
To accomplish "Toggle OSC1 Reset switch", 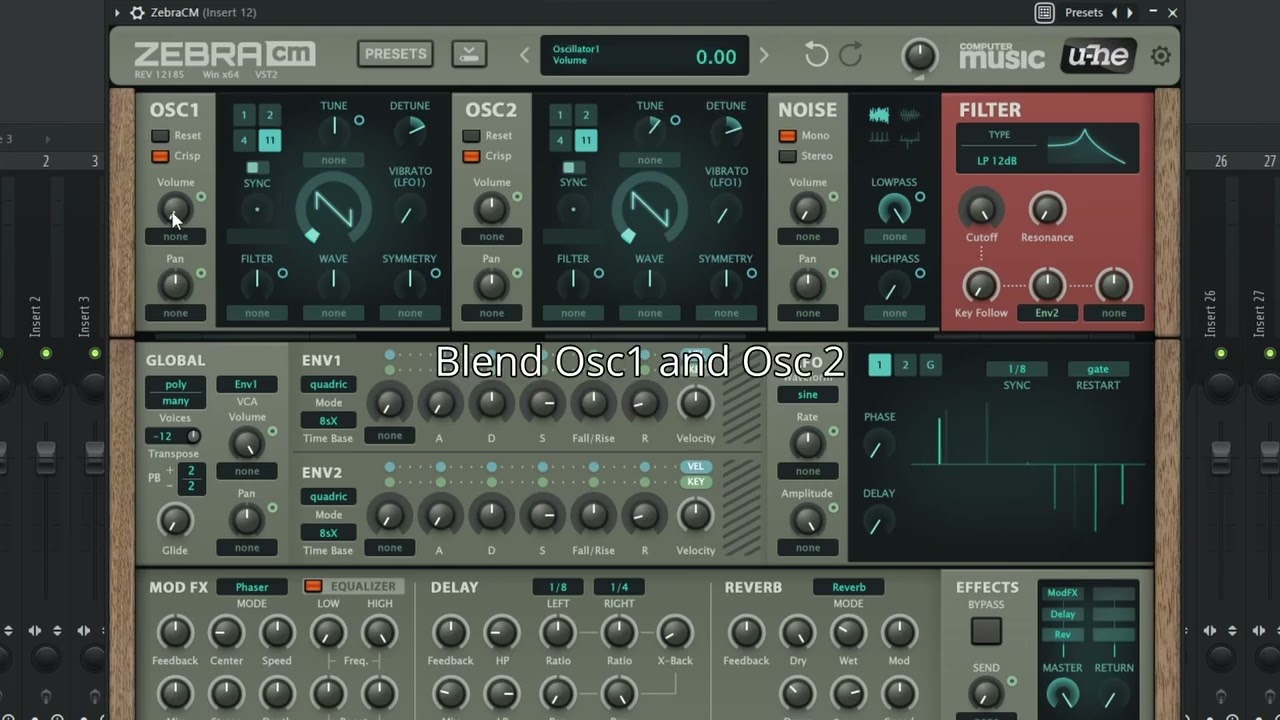I will 160,136.
